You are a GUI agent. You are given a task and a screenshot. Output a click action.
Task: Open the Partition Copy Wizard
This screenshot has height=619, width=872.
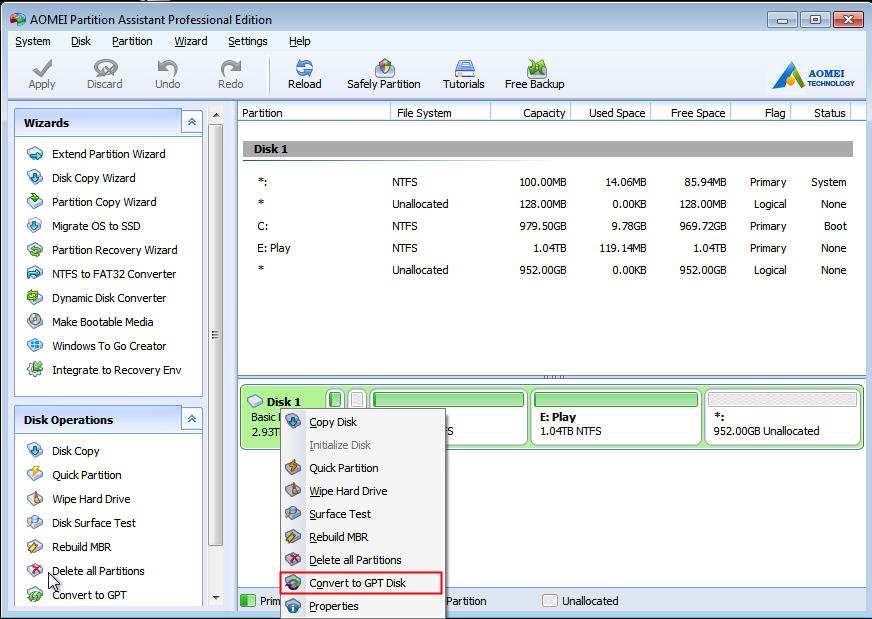click(x=92, y=202)
